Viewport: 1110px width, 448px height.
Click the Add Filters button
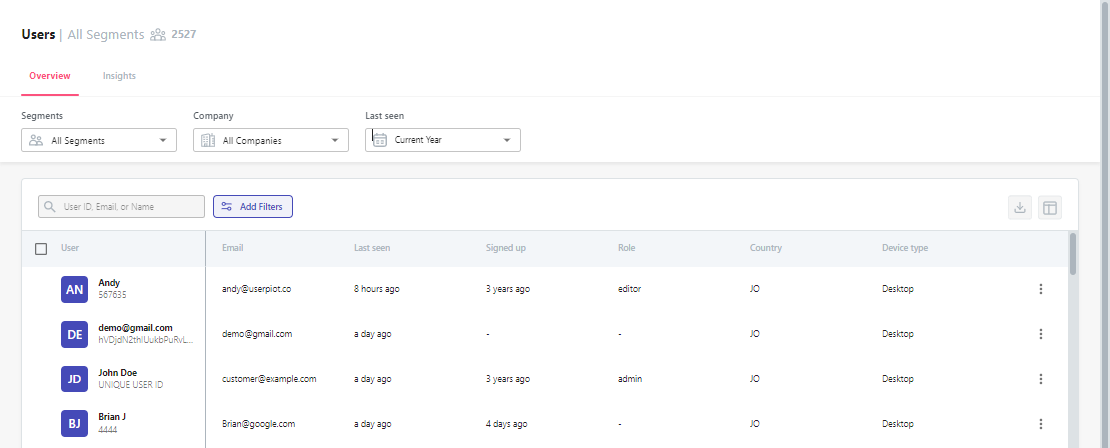253,207
